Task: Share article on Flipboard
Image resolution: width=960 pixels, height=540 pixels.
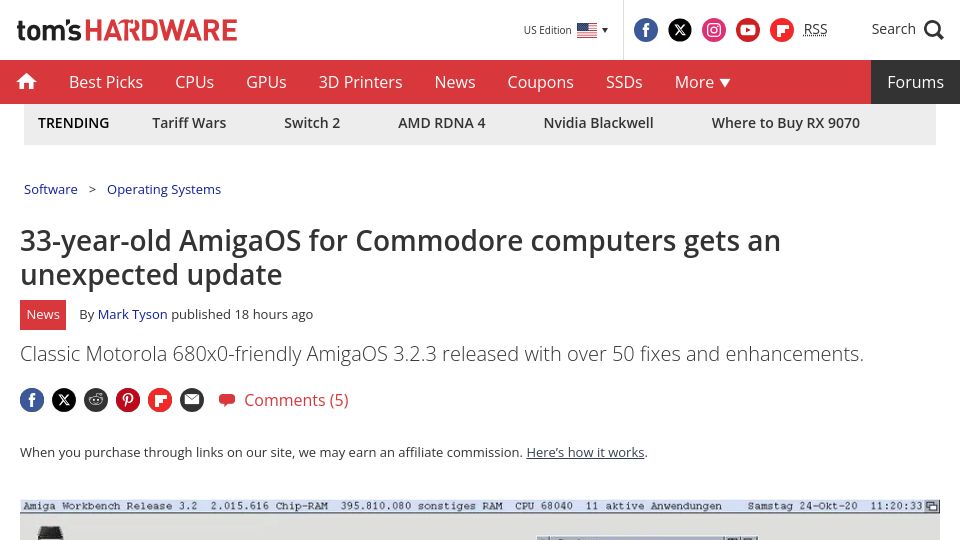Action: pyautogui.click(x=160, y=400)
